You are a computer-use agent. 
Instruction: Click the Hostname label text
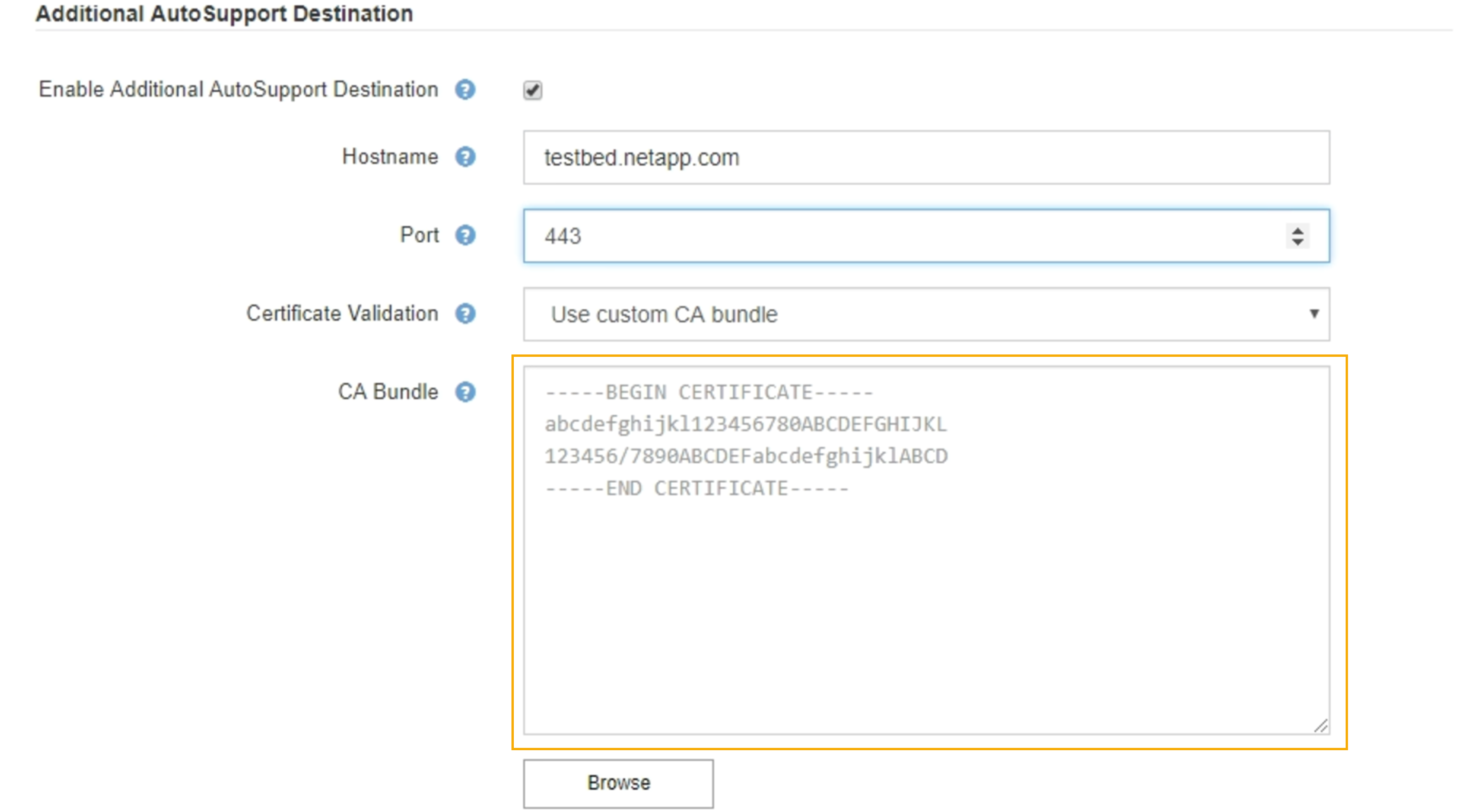click(390, 156)
